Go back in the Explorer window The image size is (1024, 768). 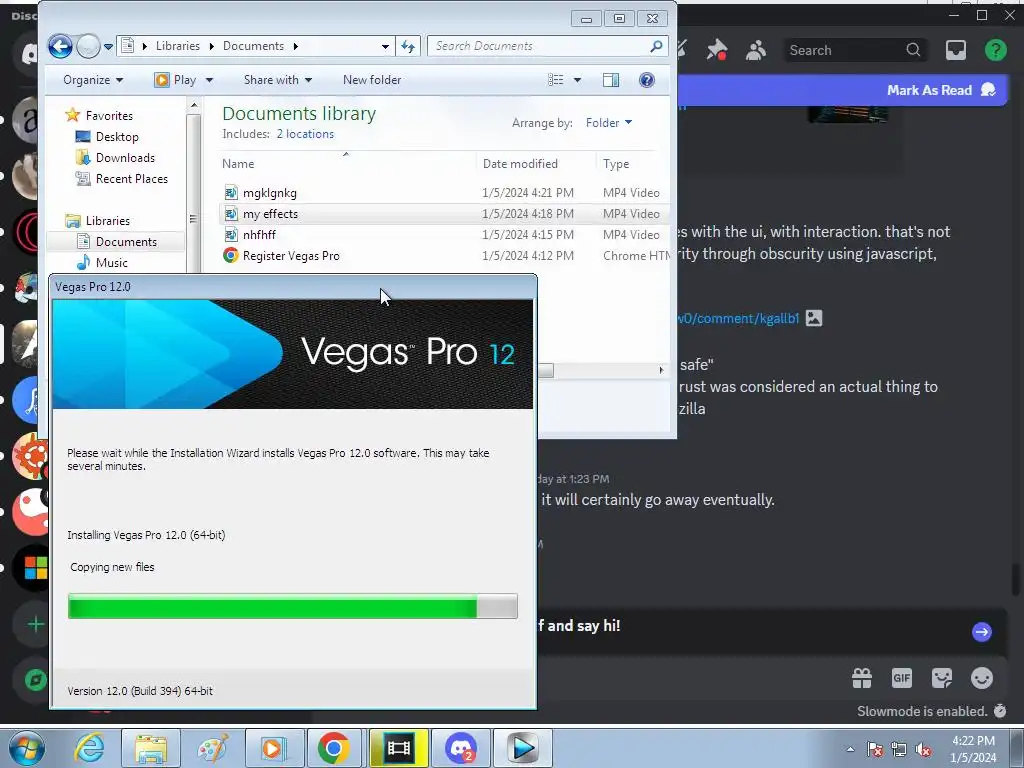tap(60, 46)
